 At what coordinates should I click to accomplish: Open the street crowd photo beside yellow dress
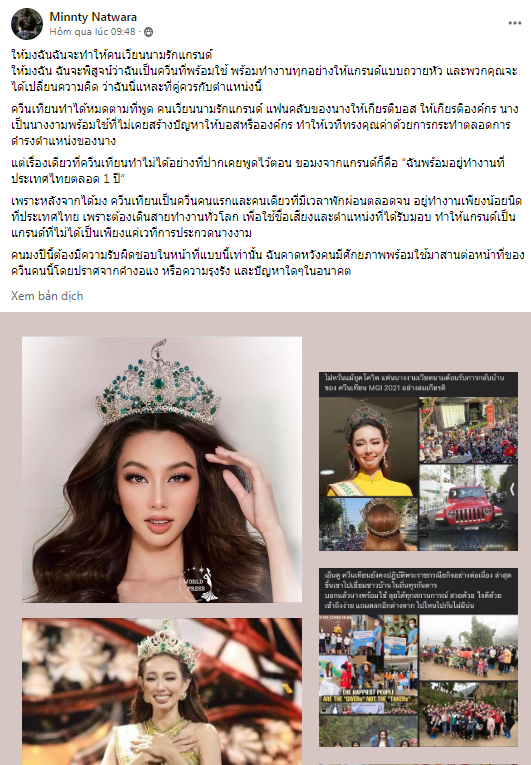[468, 430]
